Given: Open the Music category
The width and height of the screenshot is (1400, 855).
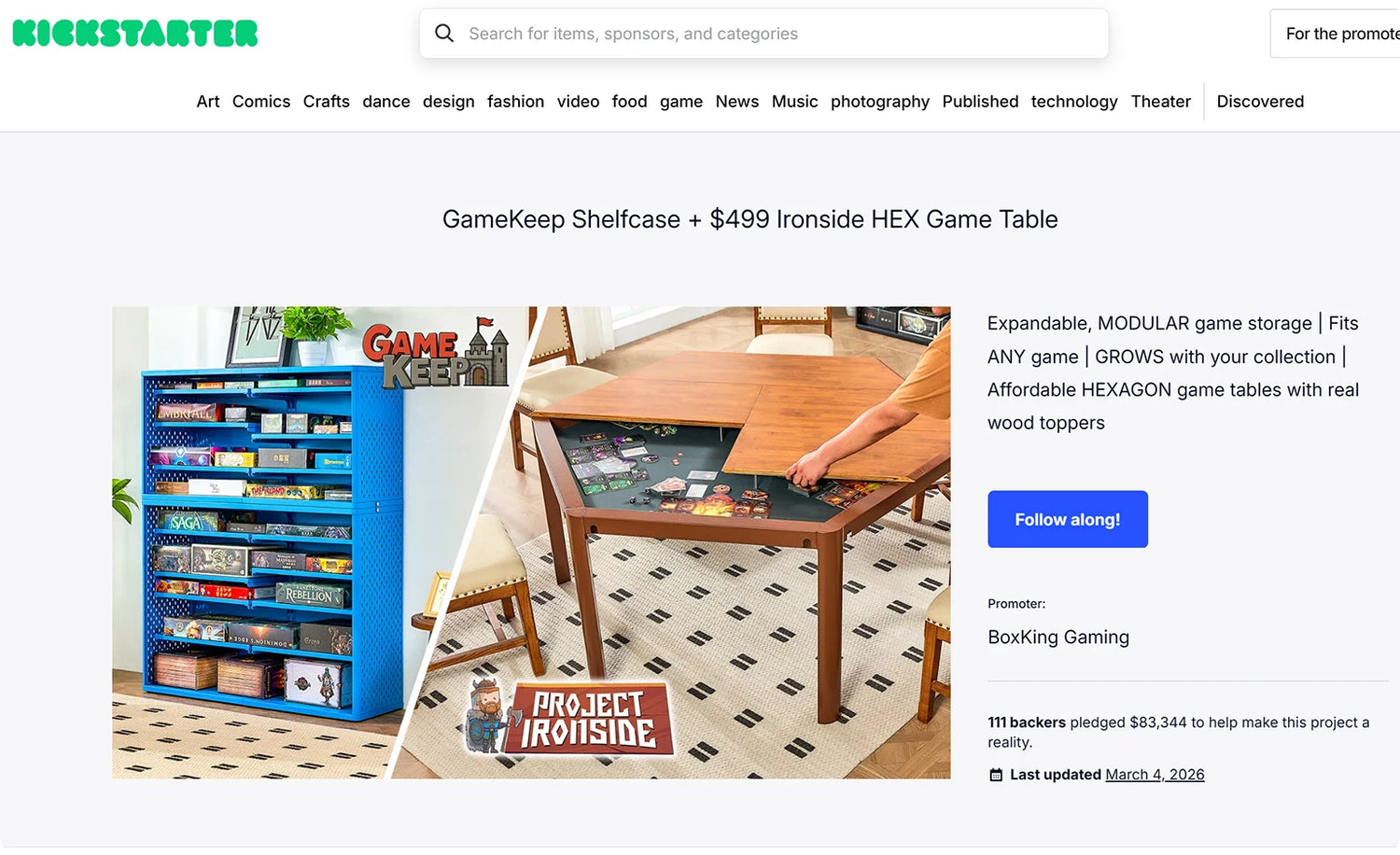Looking at the screenshot, I should (x=795, y=102).
